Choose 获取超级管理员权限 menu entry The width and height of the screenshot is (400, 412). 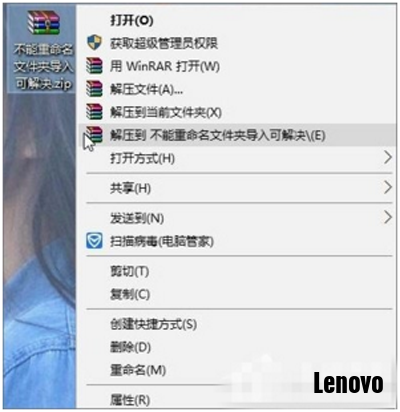[164, 43]
